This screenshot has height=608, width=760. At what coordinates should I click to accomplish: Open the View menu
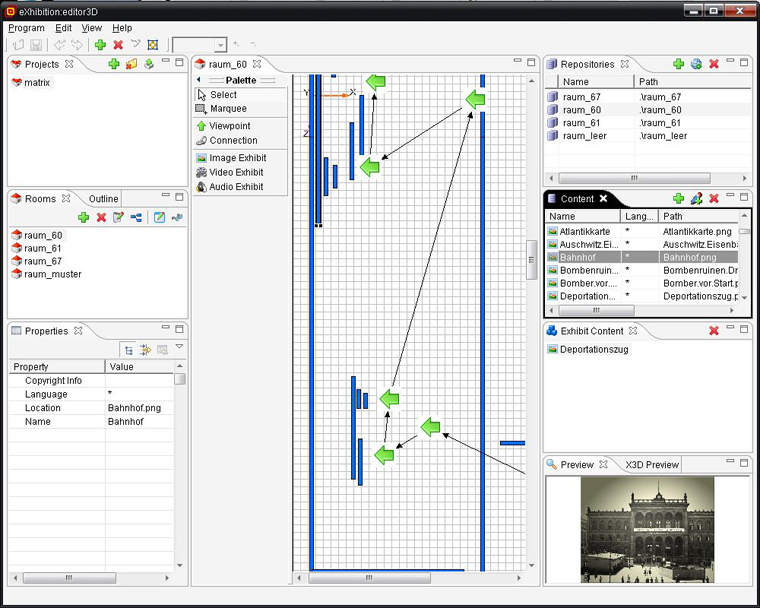coord(92,28)
